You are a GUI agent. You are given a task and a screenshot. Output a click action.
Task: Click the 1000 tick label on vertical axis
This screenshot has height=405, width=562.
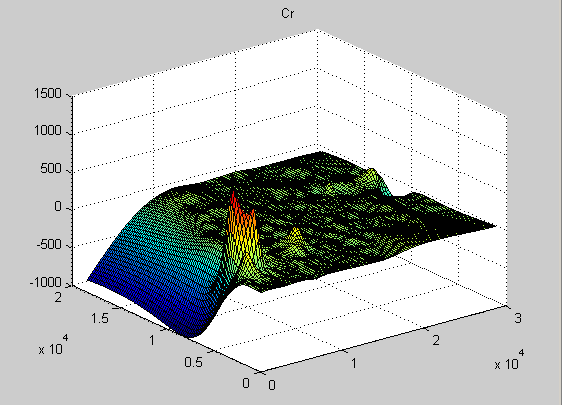tap(48, 130)
